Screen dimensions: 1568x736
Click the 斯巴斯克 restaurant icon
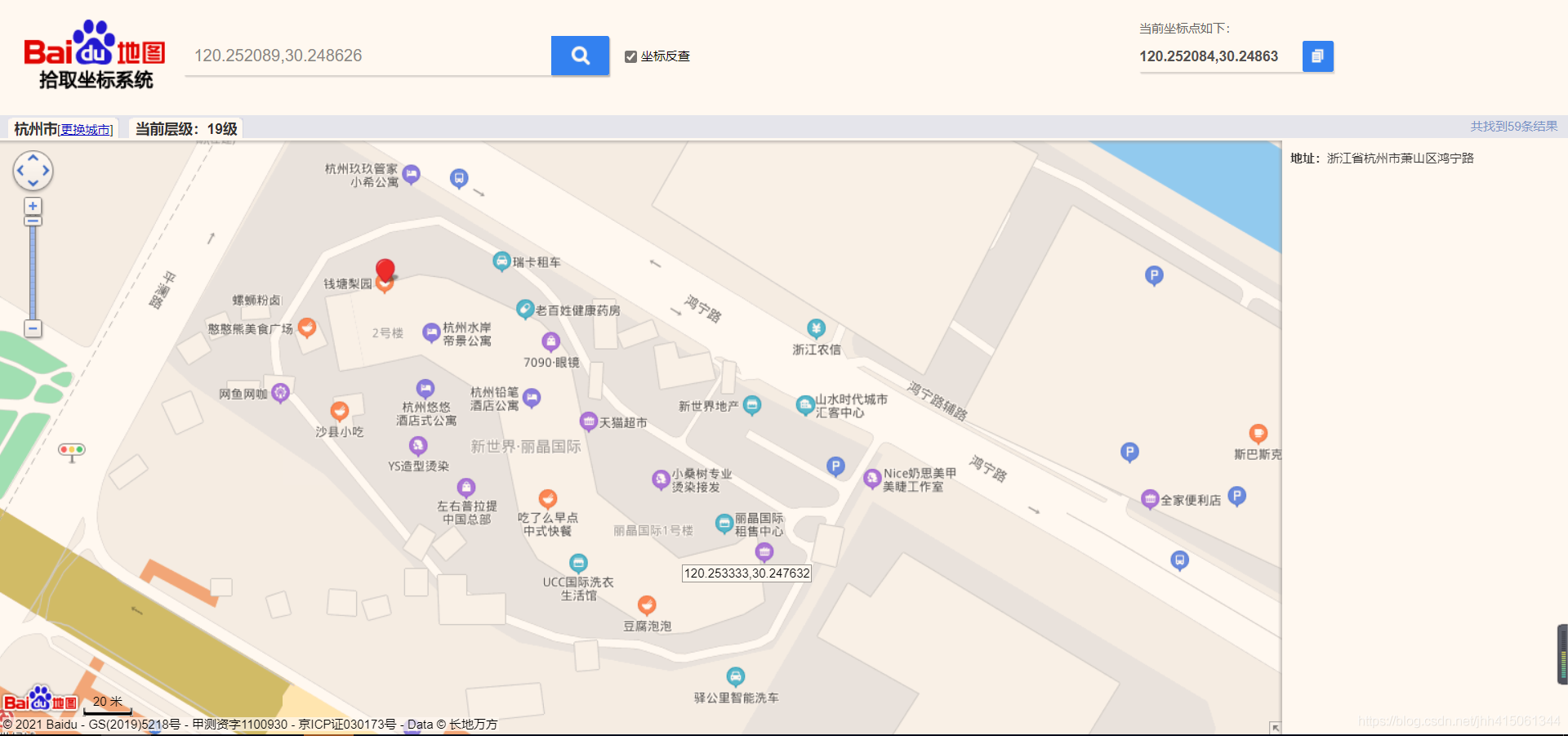[x=1258, y=434]
